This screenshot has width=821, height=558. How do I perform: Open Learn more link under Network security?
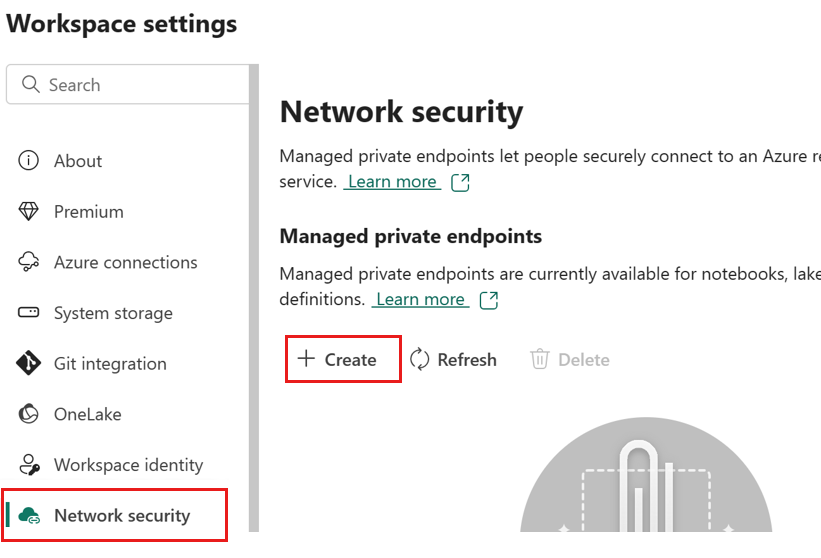coord(392,182)
